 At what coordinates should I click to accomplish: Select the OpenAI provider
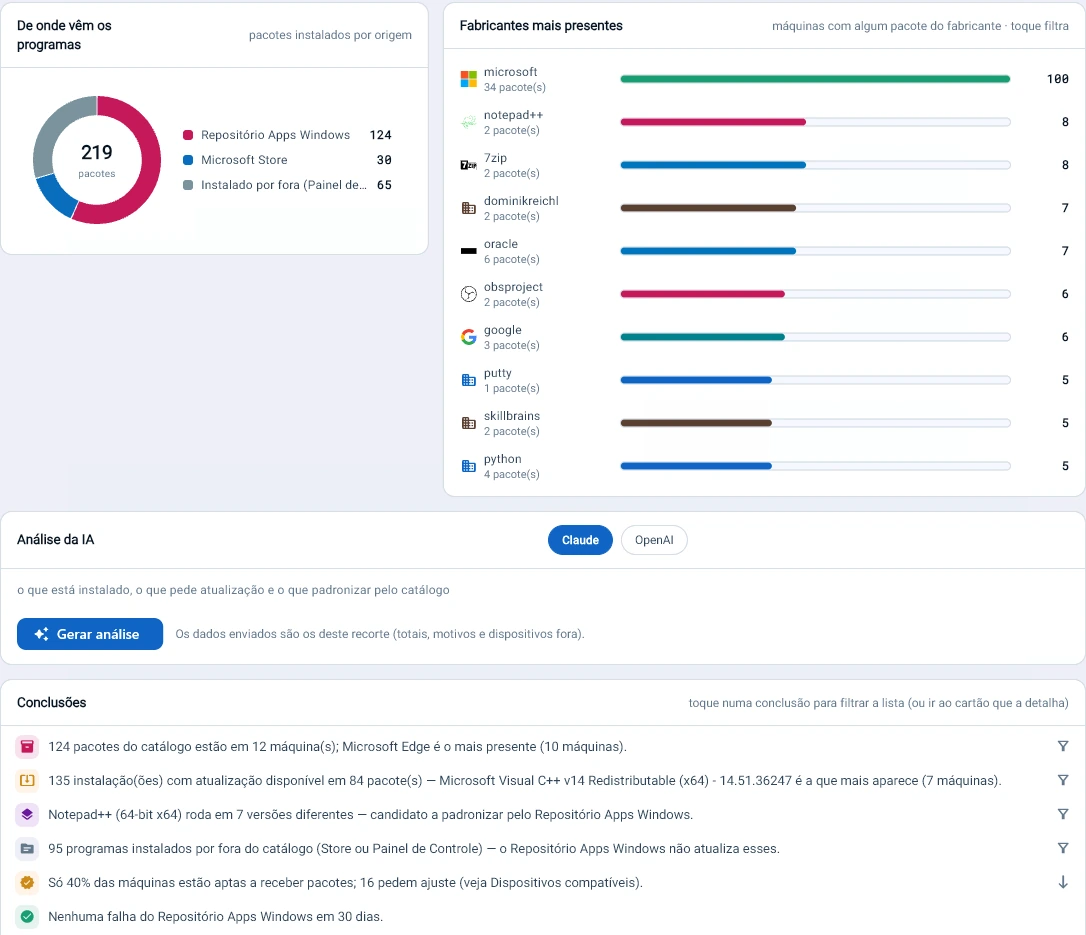coord(654,540)
